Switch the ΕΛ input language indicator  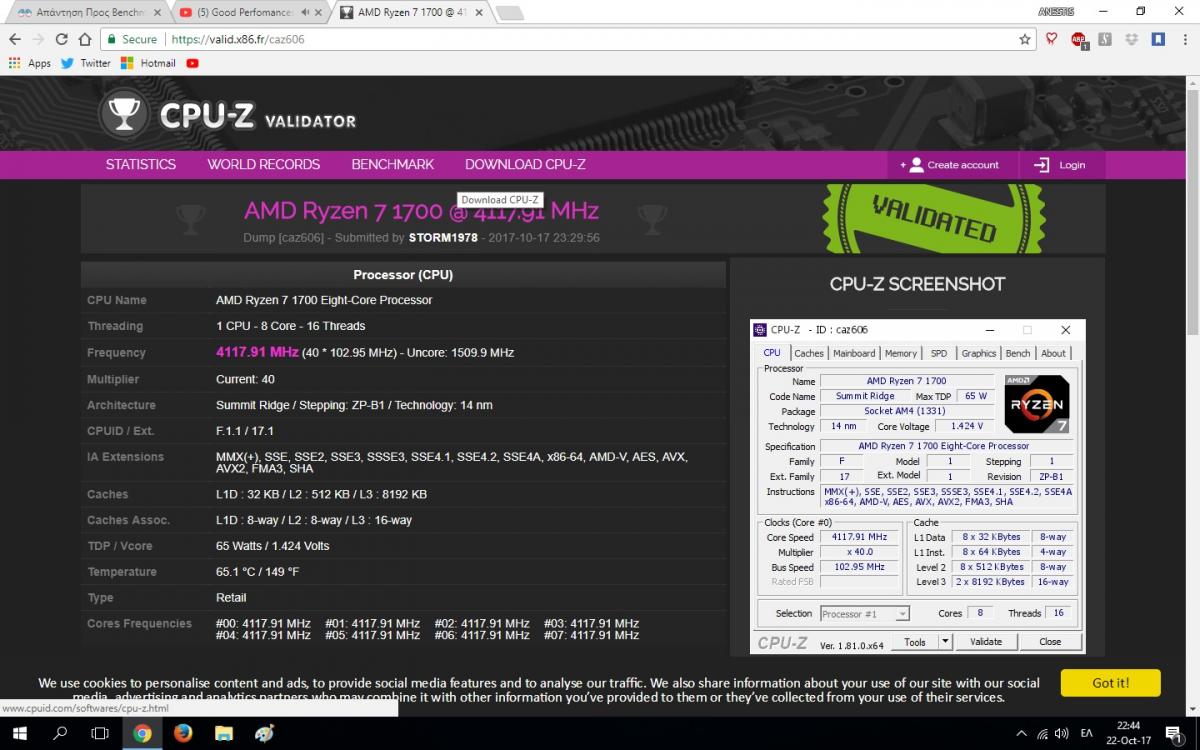[x=1088, y=733]
